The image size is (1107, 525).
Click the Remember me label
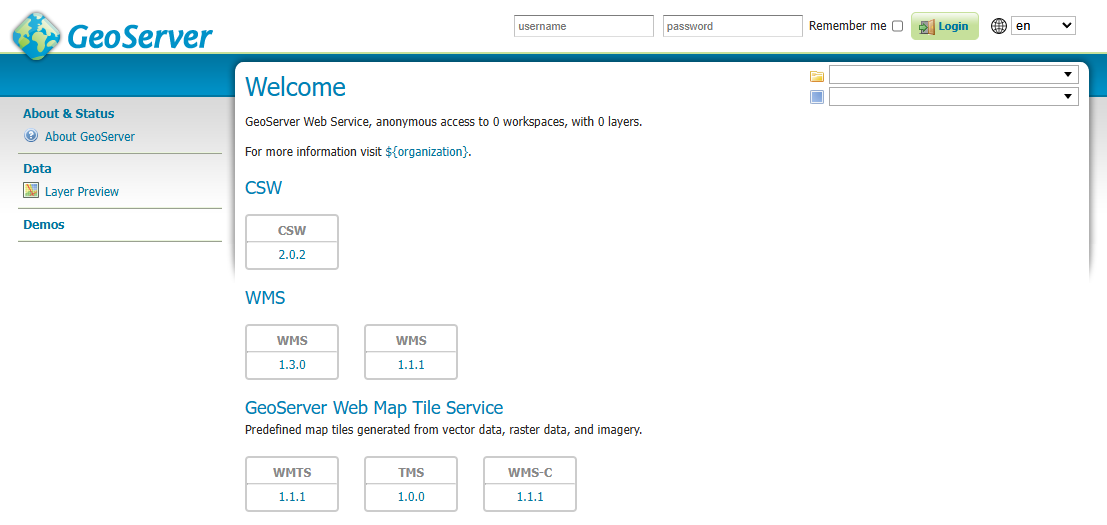pyautogui.click(x=847, y=25)
